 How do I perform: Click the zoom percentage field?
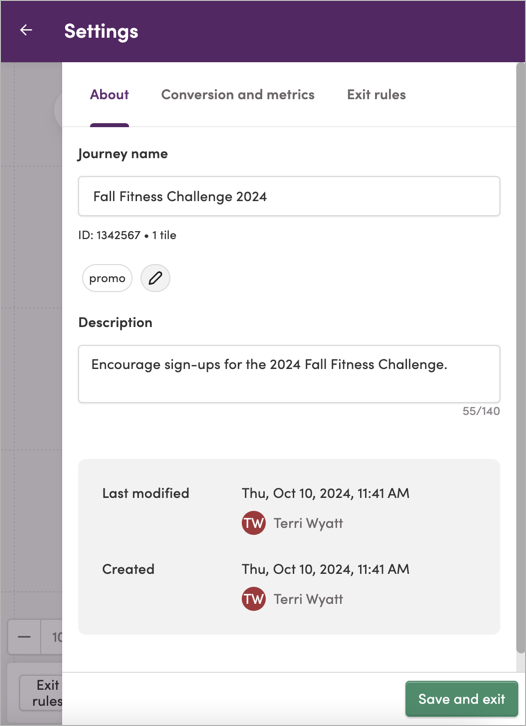[51, 637]
